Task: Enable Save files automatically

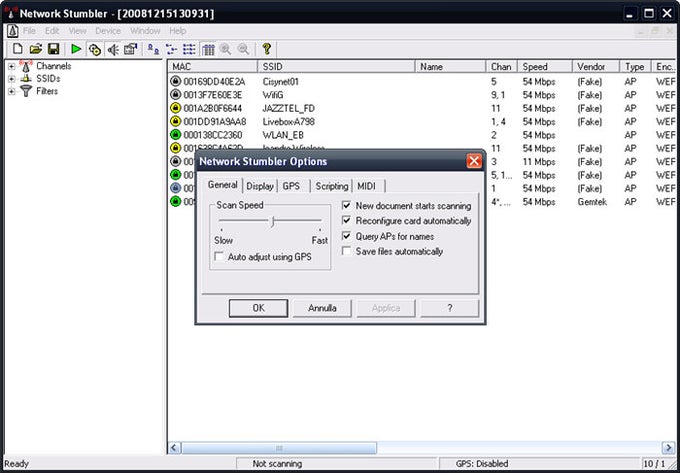Action: coord(346,251)
